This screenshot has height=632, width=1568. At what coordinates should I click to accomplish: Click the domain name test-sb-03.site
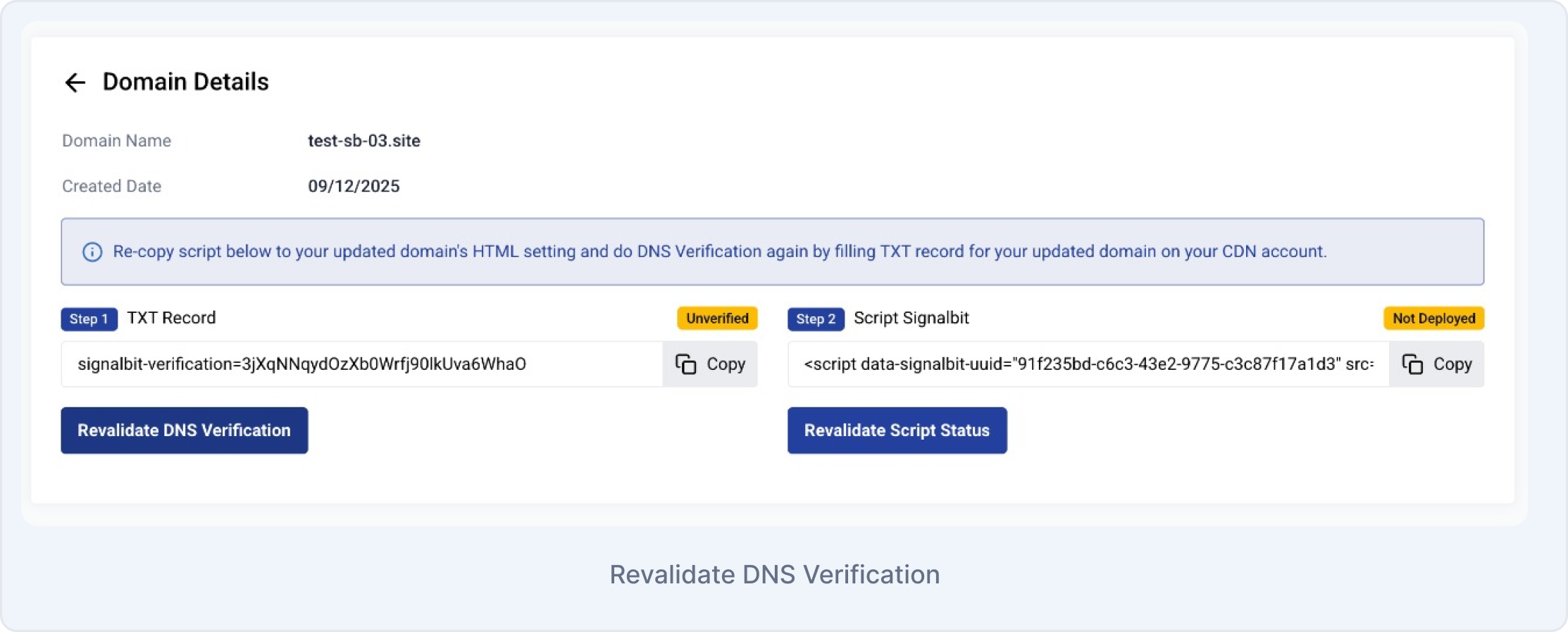point(364,141)
